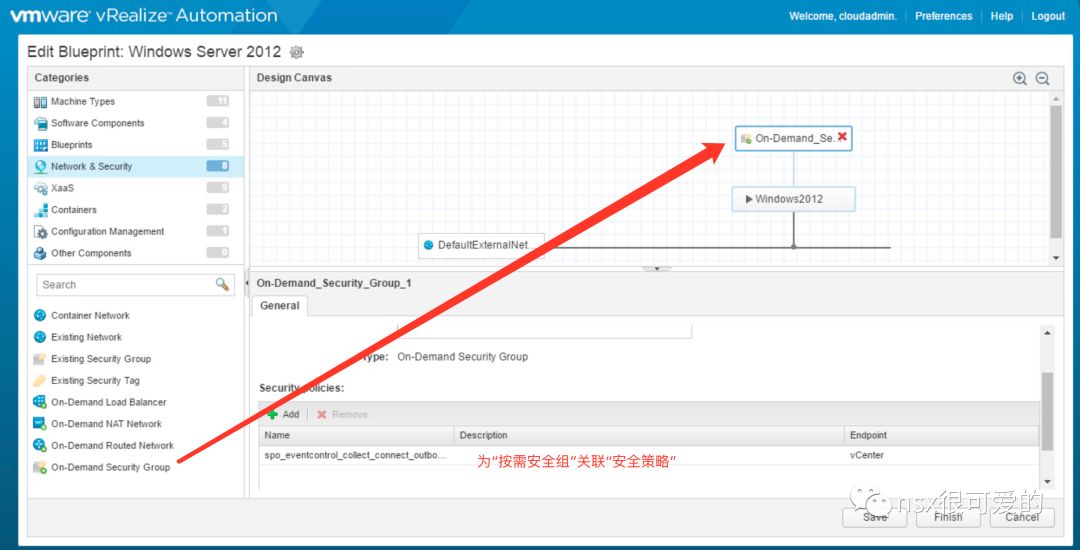
Task: Click the Blueprints category icon
Action: pyautogui.click(x=41, y=145)
